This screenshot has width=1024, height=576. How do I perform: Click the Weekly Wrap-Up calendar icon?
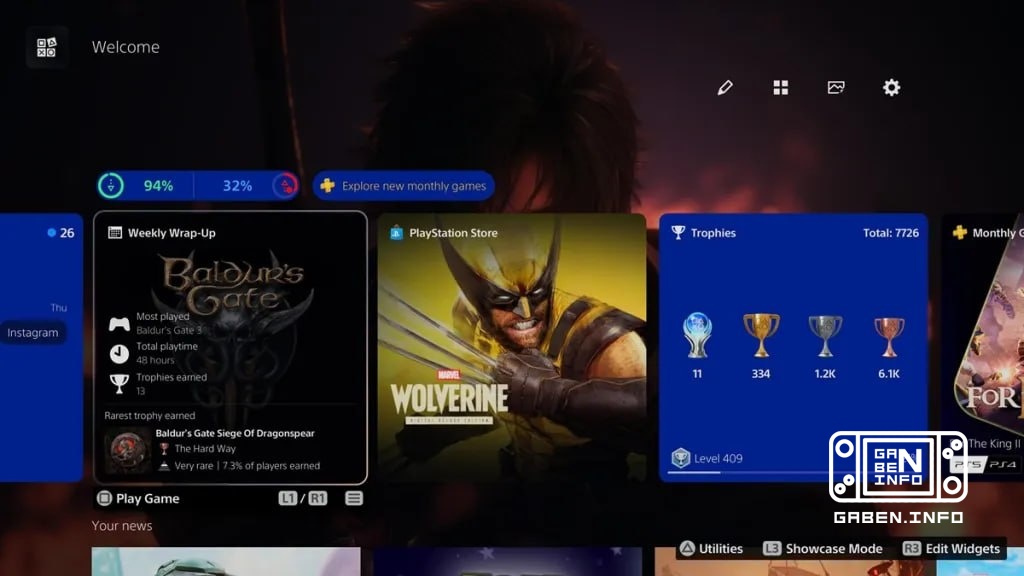click(115, 232)
